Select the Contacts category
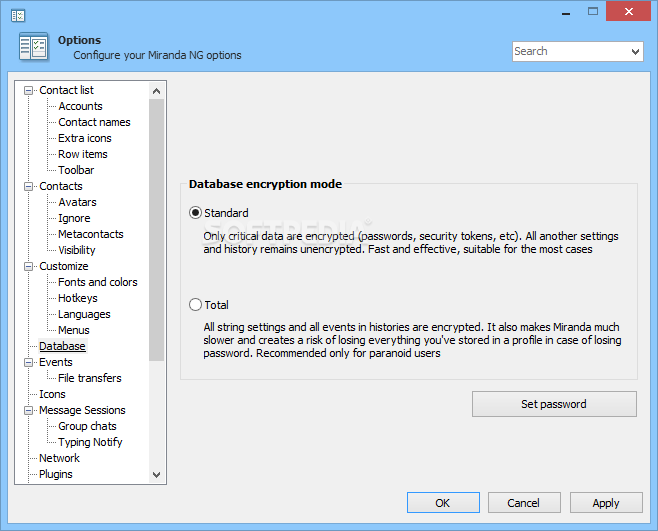 click(61, 186)
